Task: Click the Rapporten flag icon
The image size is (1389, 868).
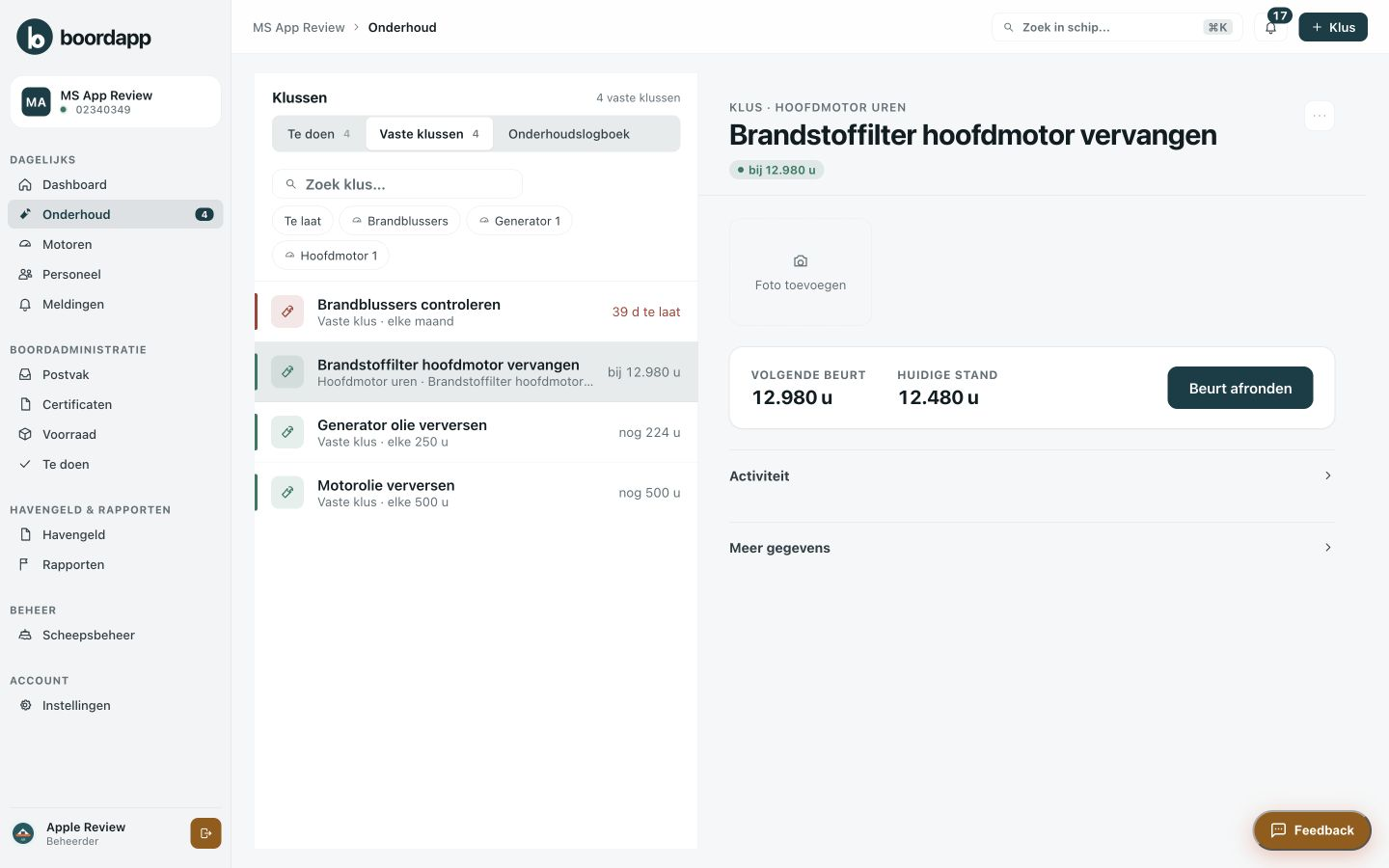Action: tap(25, 564)
